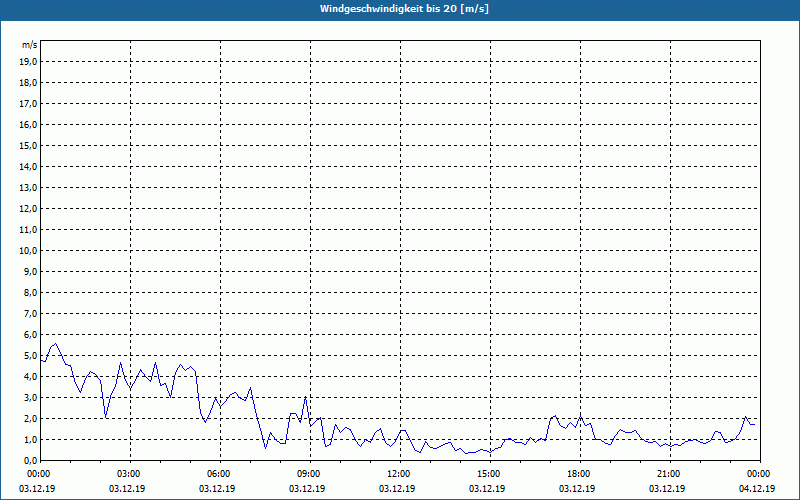The height and width of the screenshot is (500, 800).
Task: Select the '06:00' time label
Action: pyautogui.click(x=220, y=474)
